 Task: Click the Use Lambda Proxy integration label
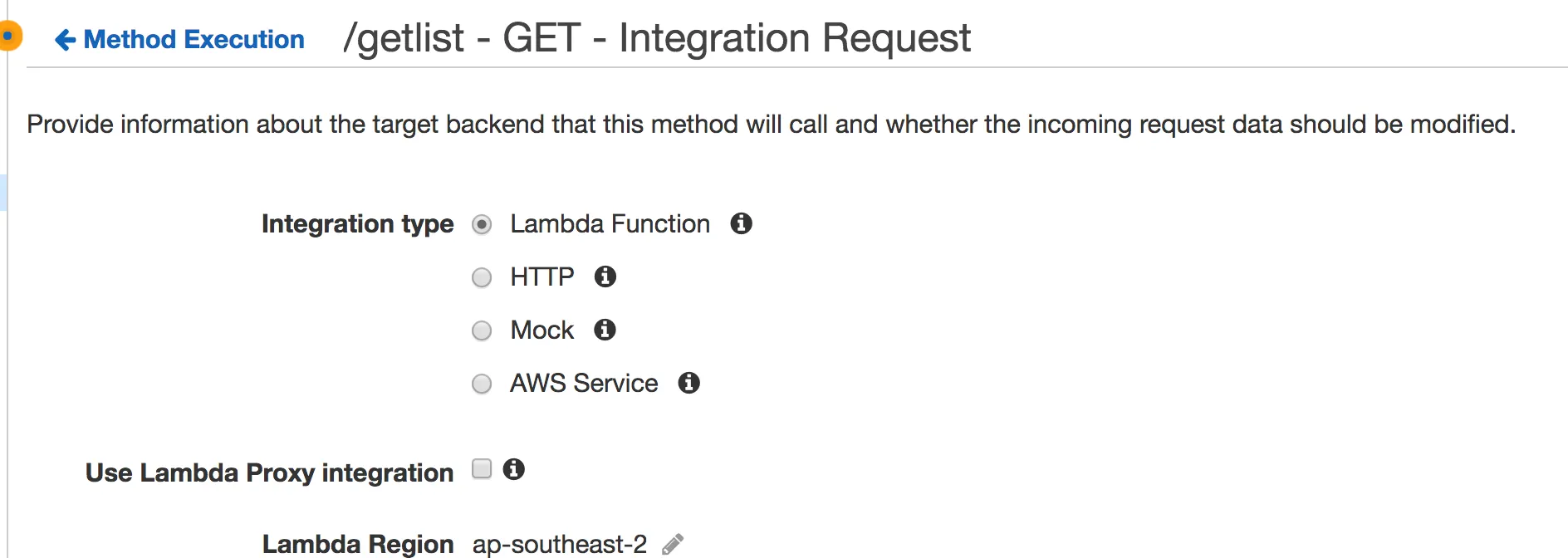coord(269,472)
